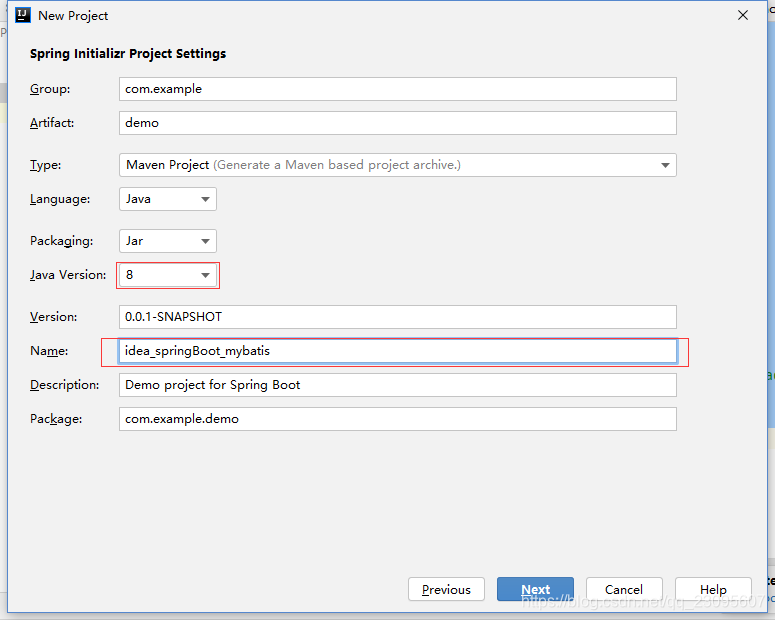Click the Description input field
Screen dimensions: 775x620
click(397, 385)
